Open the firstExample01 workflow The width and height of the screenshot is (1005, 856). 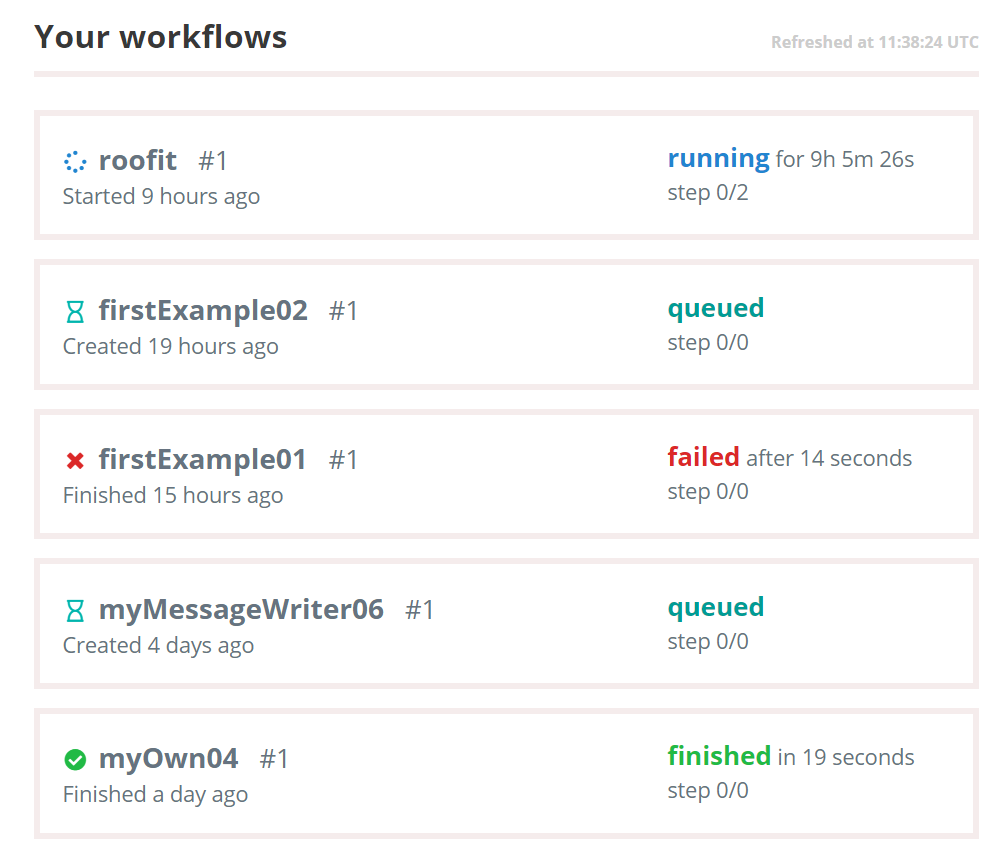pos(203,459)
